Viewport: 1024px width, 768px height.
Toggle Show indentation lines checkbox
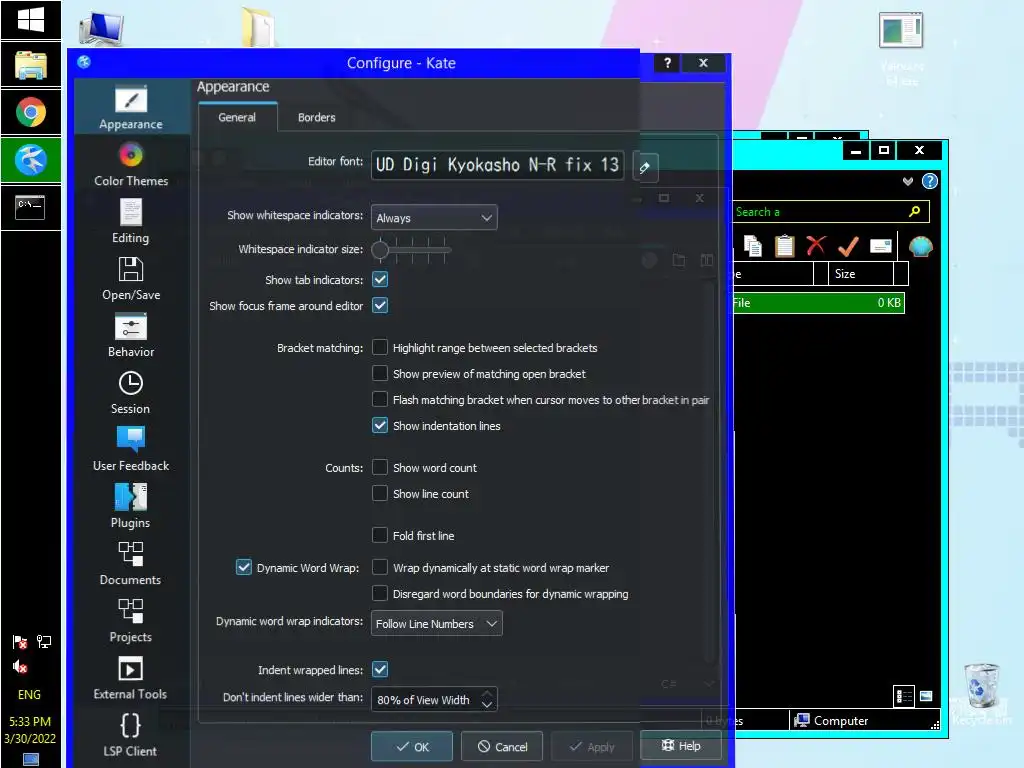379,425
